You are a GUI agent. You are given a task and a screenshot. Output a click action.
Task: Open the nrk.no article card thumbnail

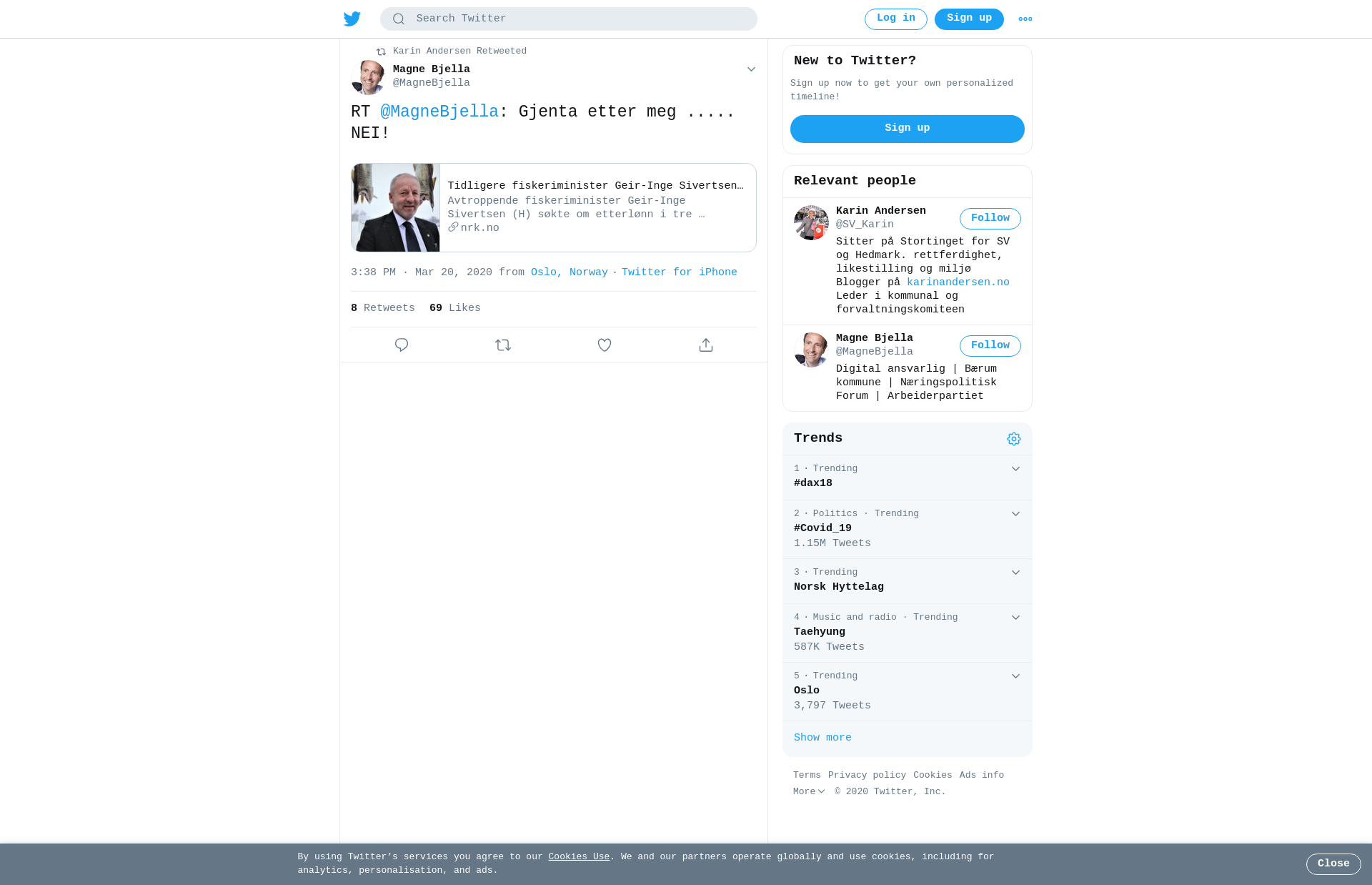coord(395,207)
